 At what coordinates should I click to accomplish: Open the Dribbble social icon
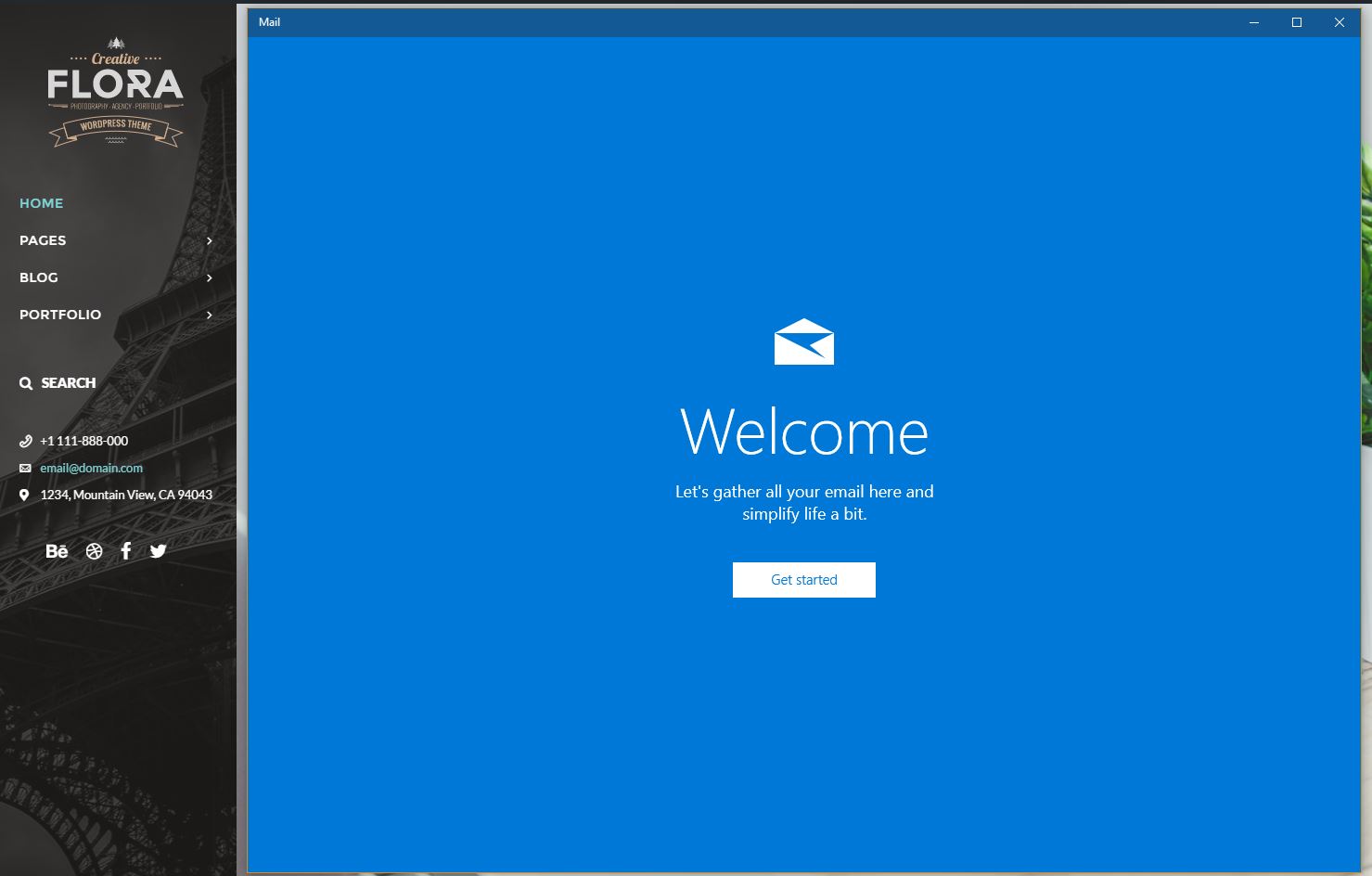(94, 551)
